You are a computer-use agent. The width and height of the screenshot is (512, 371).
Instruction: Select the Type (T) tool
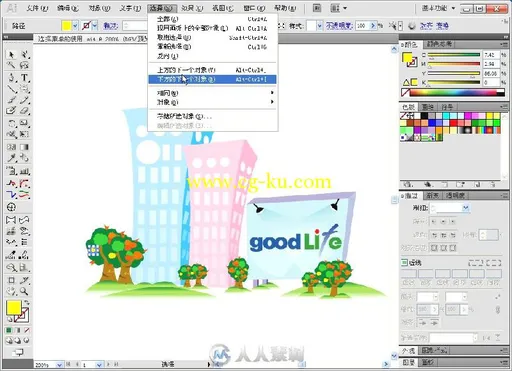pos(24,78)
